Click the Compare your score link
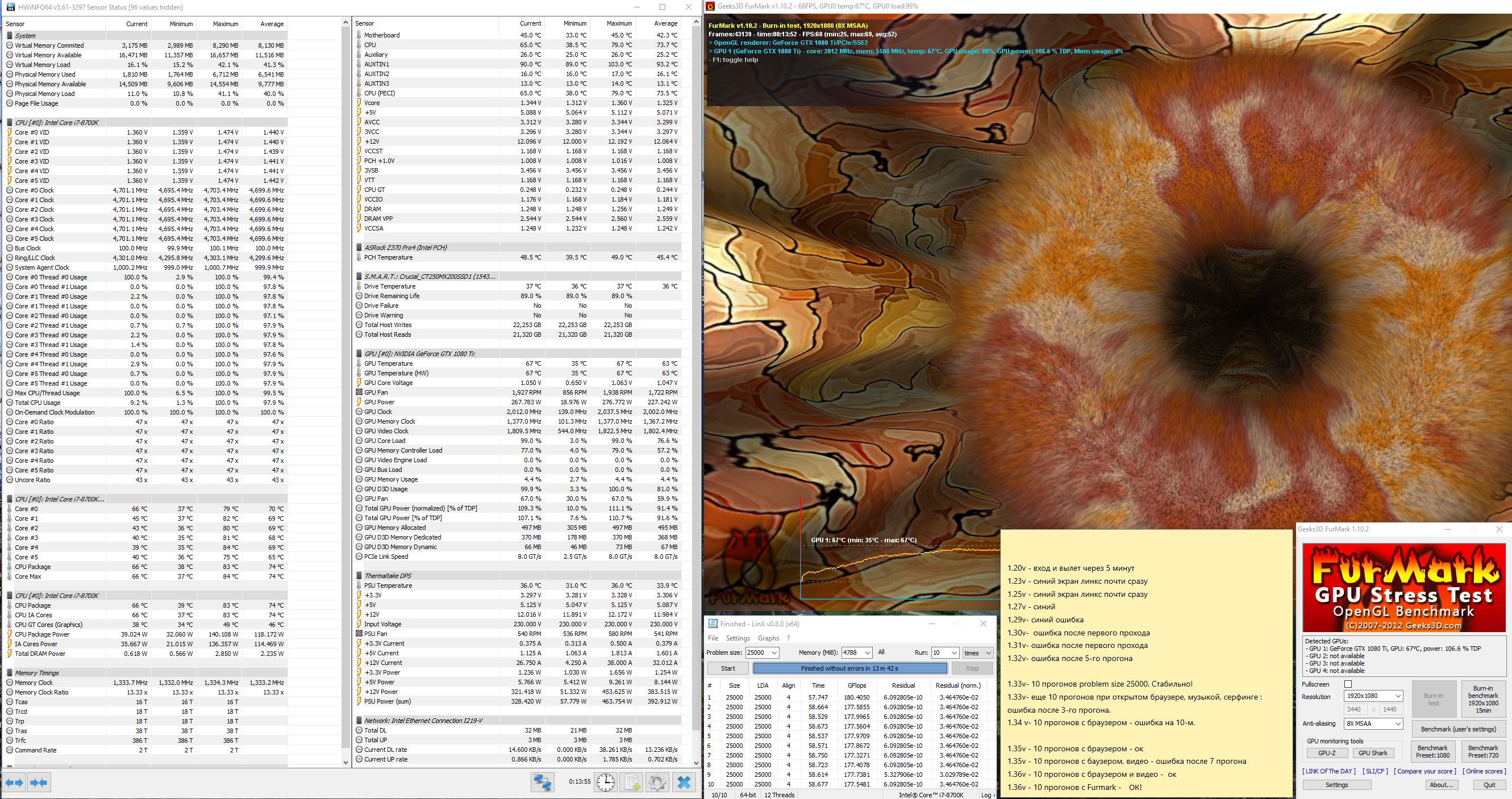Image resolution: width=1512 pixels, height=799 pixels. pos(1424,771)
